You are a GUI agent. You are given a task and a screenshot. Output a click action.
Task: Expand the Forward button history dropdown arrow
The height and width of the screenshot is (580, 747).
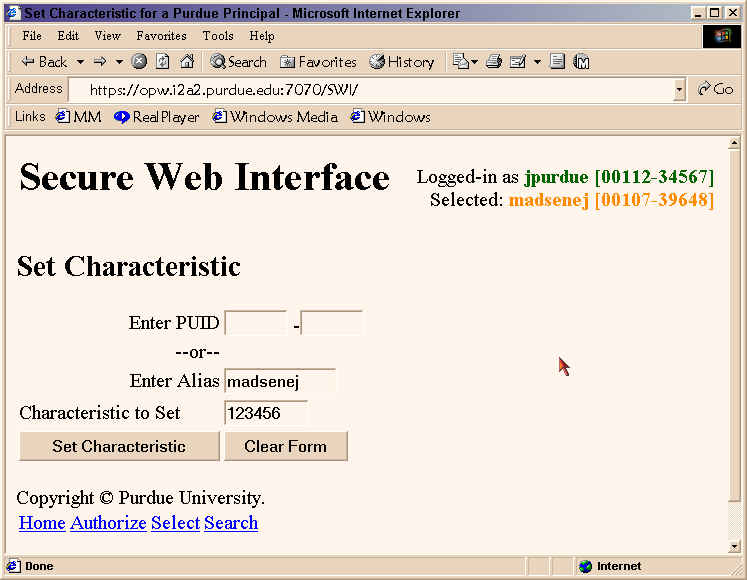point(119,62)
